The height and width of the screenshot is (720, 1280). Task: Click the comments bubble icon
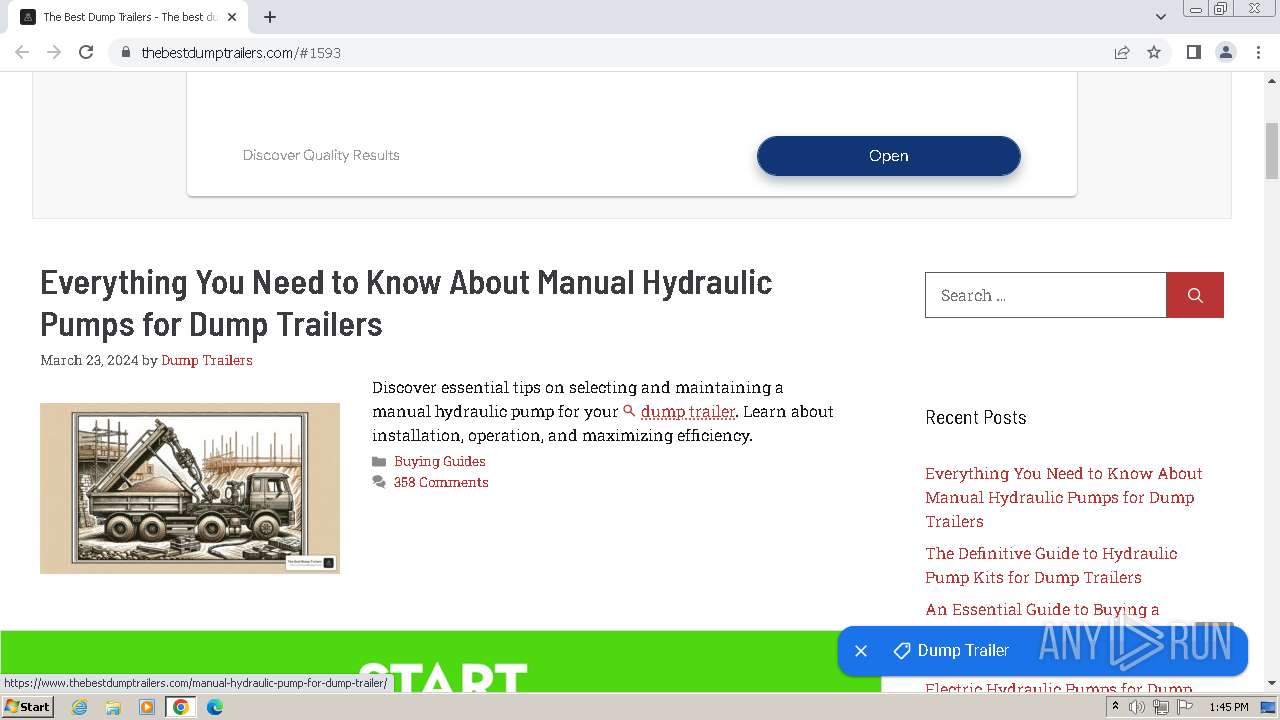(x=379, y=482)
